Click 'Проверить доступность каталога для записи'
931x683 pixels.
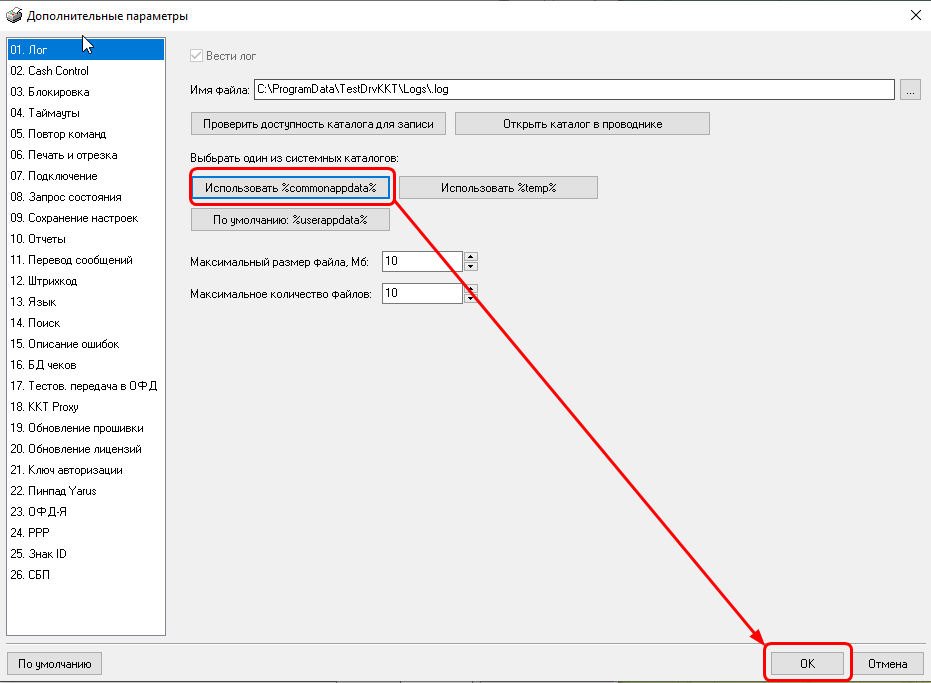point(318,124)
